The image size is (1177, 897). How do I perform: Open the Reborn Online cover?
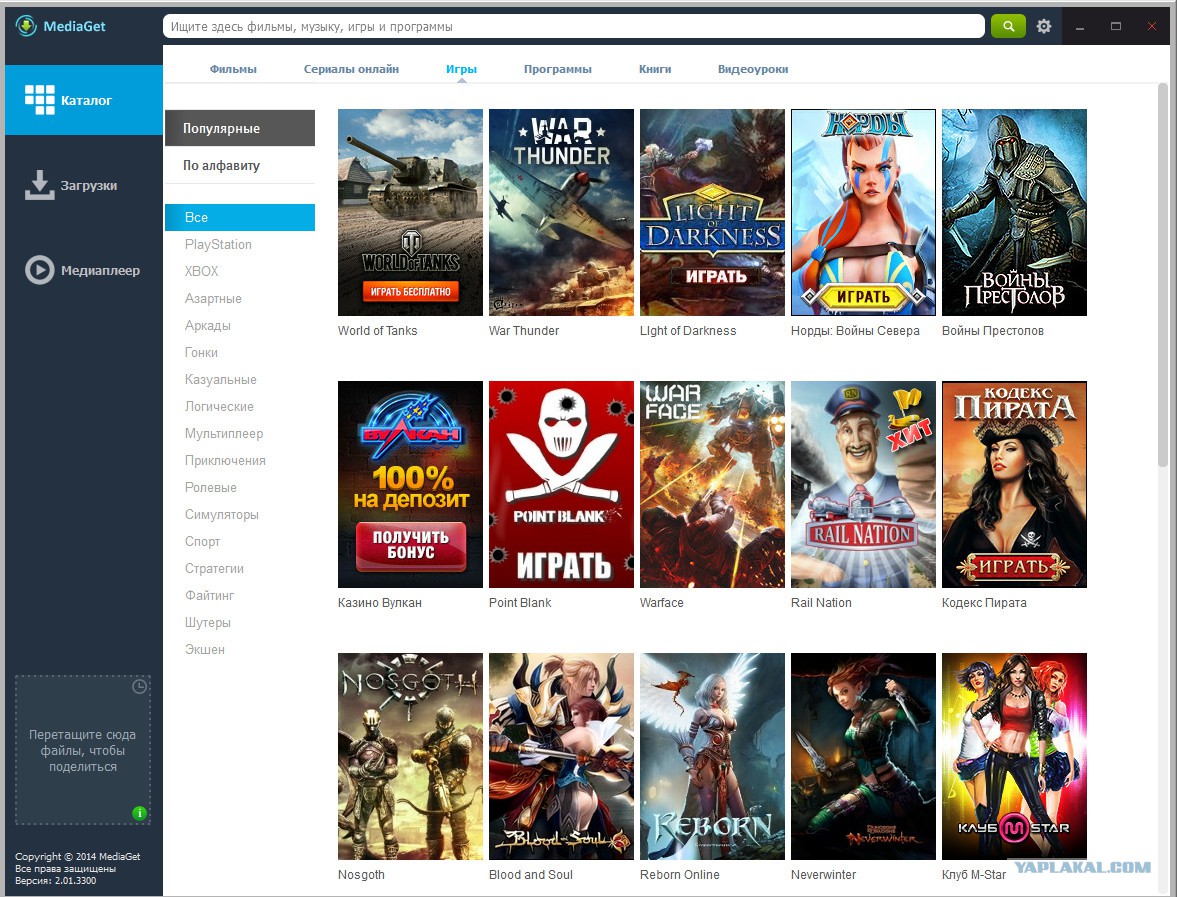click(x=712, y=757)
